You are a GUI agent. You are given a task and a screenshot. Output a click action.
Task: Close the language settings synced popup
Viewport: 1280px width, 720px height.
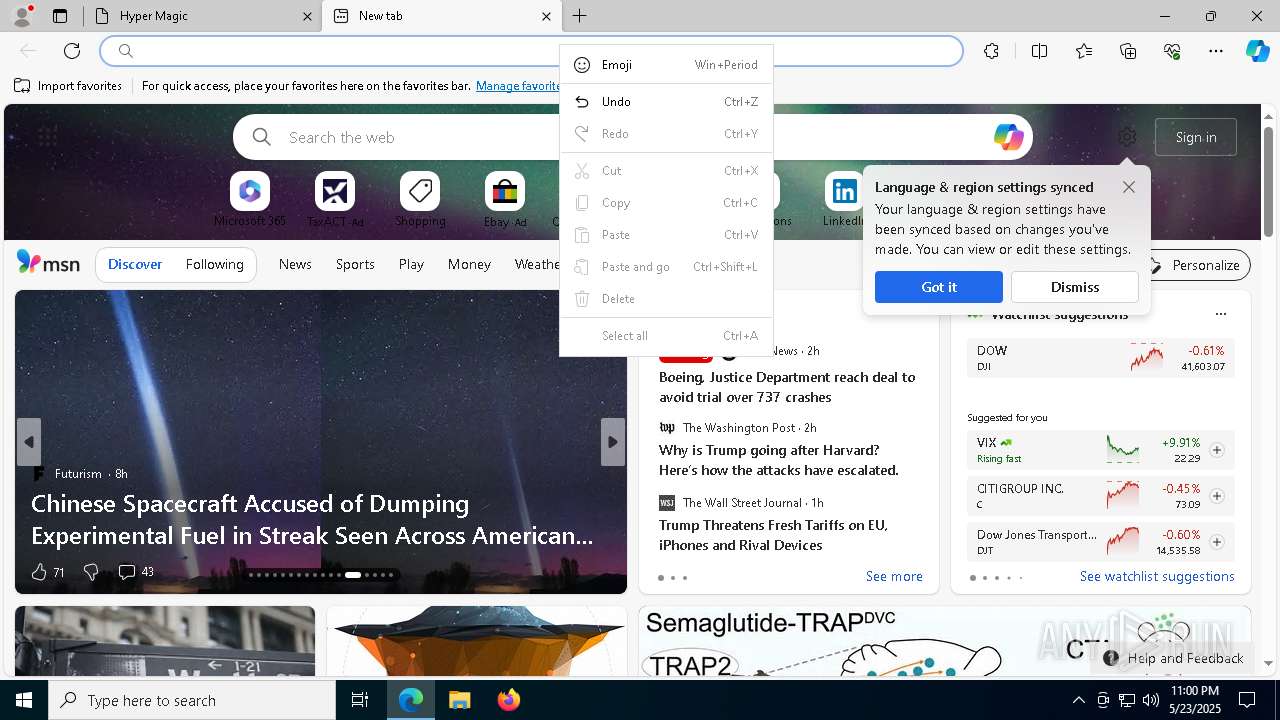coord(1129,187)
